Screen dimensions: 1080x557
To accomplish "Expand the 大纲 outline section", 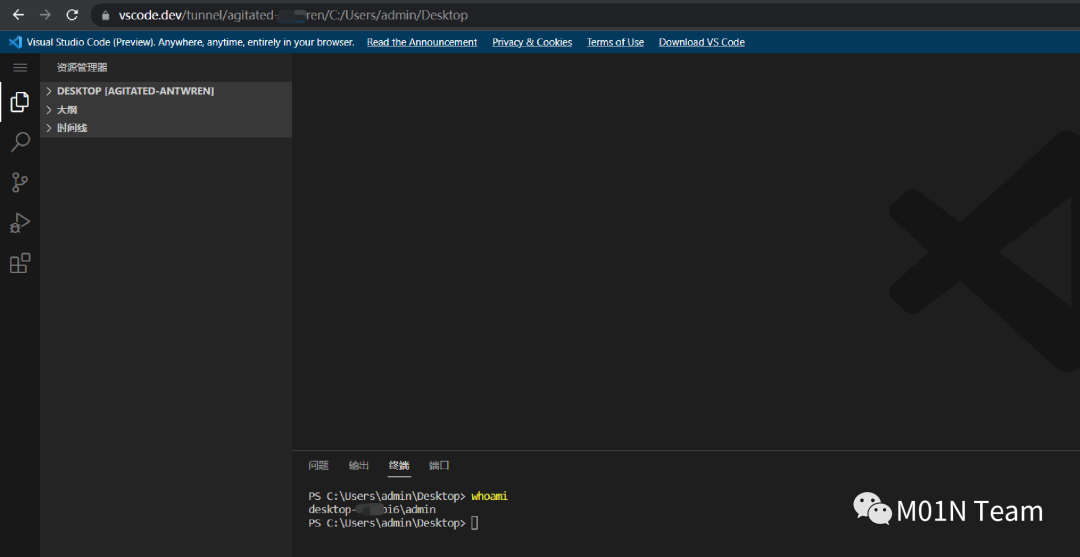I will pos(166,109).
